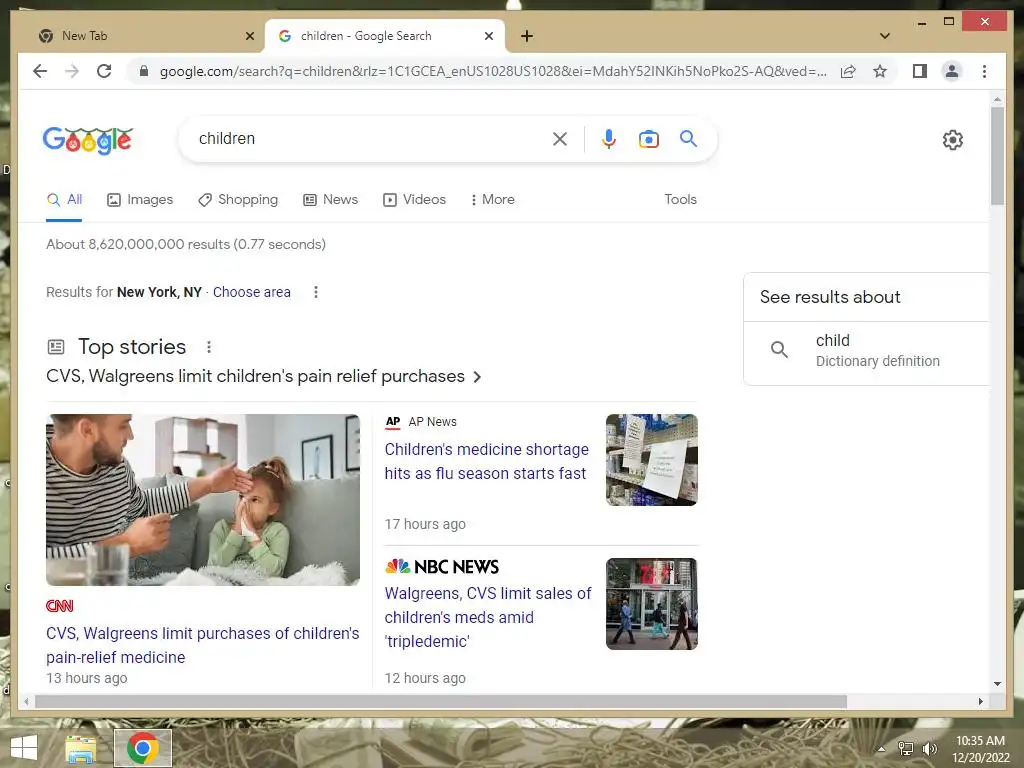Click scrollbar down arrow
This screenshot has height=768, width=1024.
(997, 684)
